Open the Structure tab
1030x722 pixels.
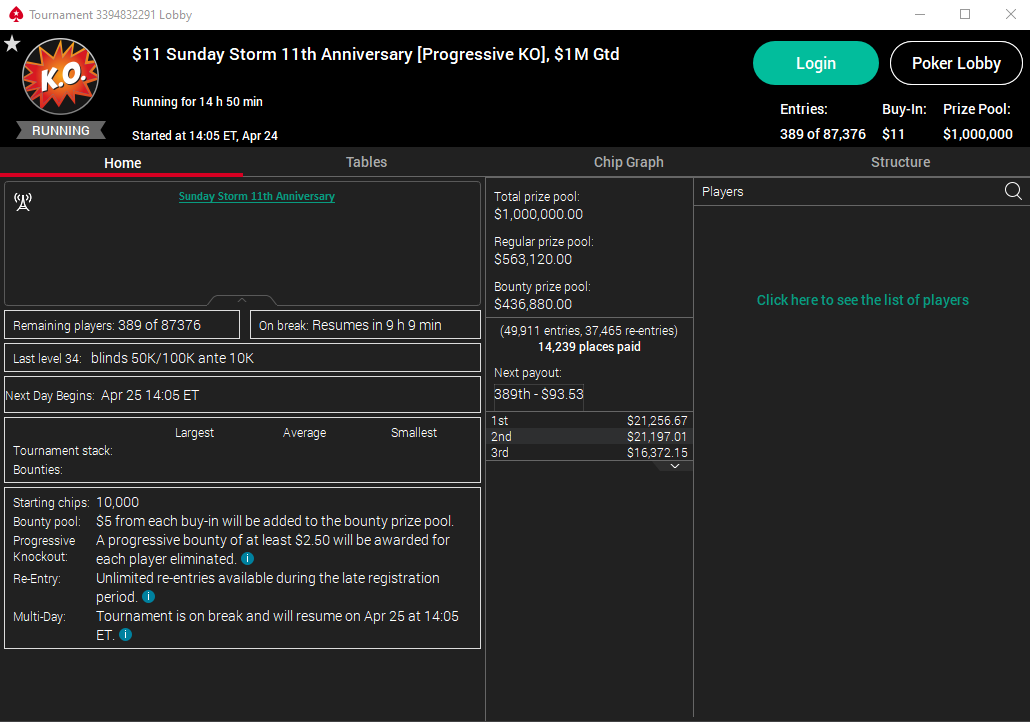(900, 162)
